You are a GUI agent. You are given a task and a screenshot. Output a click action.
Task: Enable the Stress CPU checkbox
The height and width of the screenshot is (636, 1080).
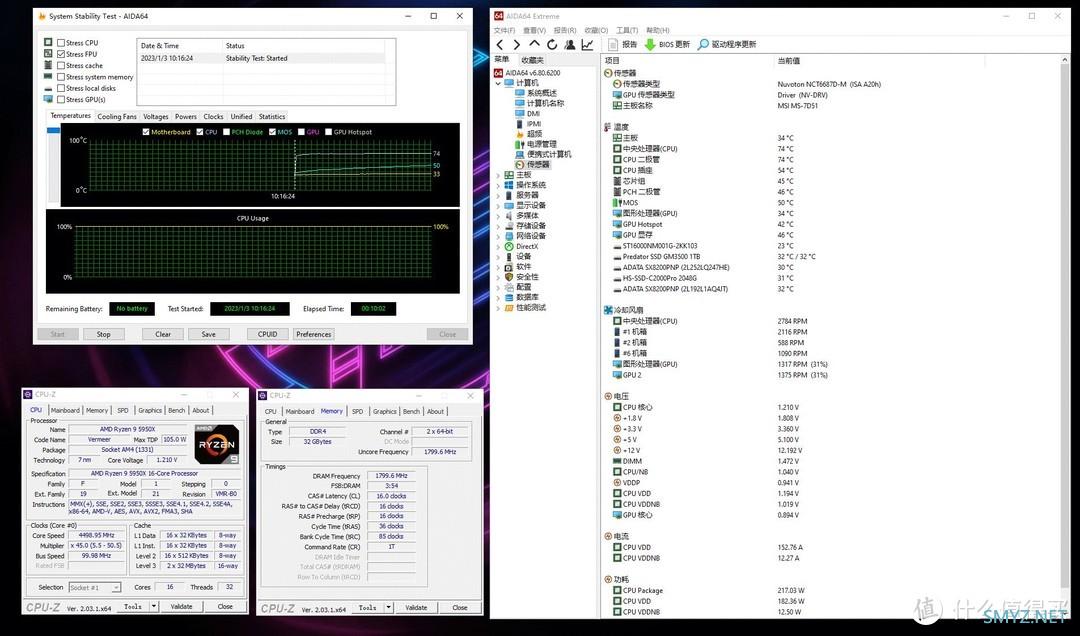[61, 43]
